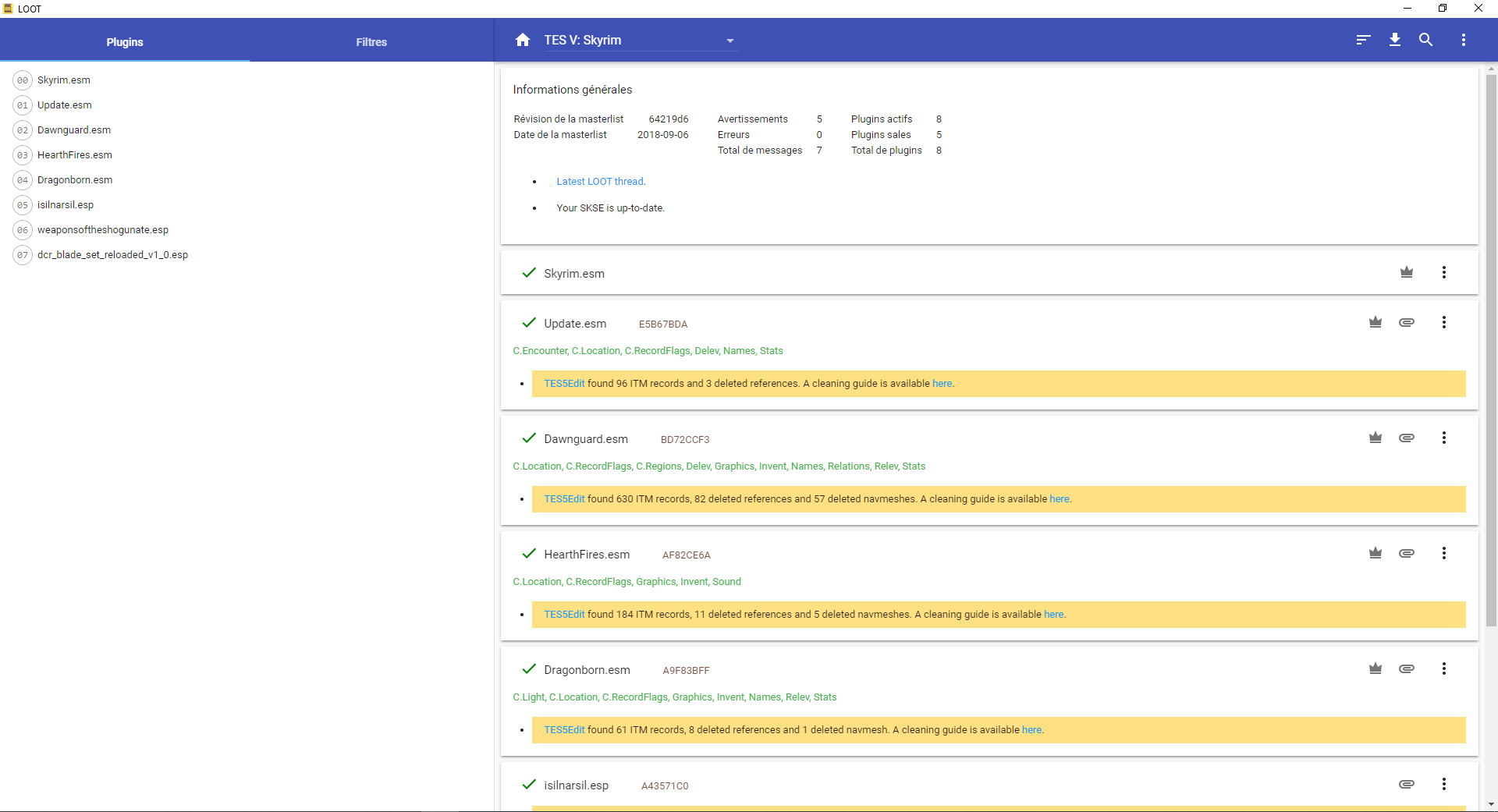The height and width of the screenshot is (812, 1498).
Task: Open the Latest LOOT thread link
Action: tap(600, 182)
